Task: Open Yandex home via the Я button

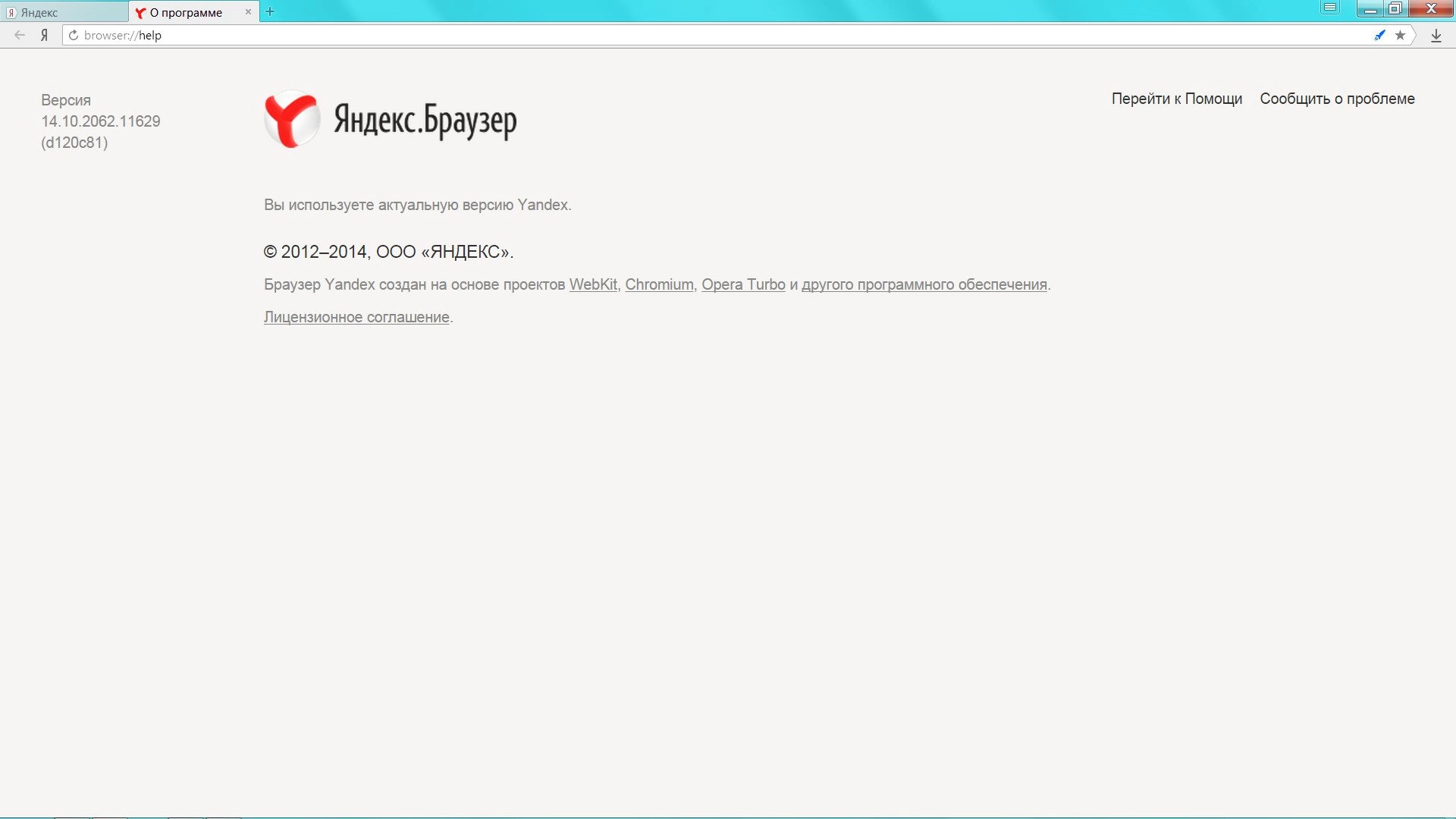Action: coord(45,35)
